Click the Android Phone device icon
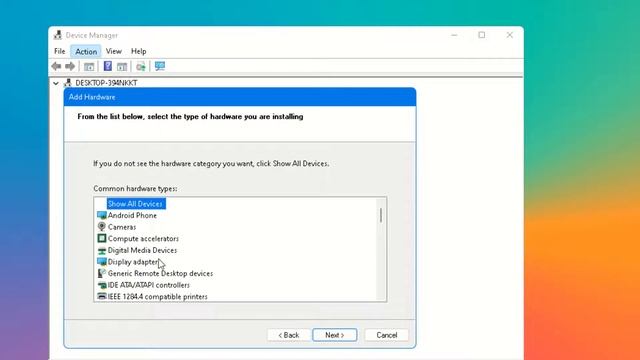The width and height of the screenshot is (640, 360). (102, 215)
